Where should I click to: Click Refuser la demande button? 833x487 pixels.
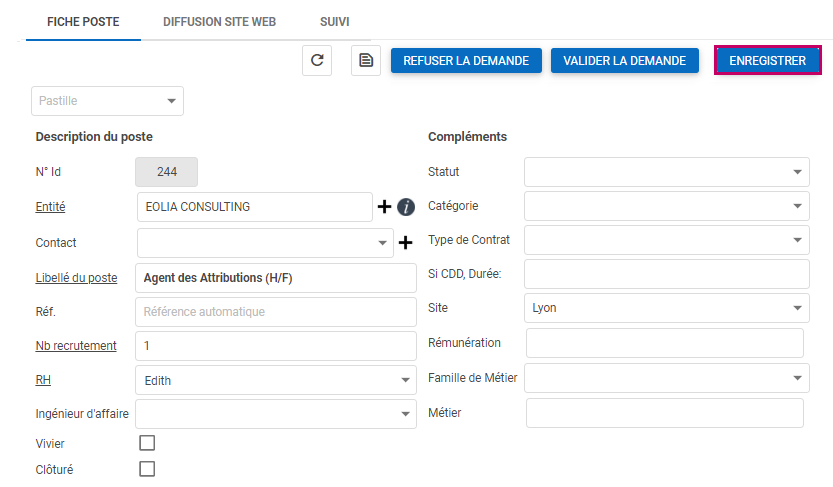pos(466,61)
